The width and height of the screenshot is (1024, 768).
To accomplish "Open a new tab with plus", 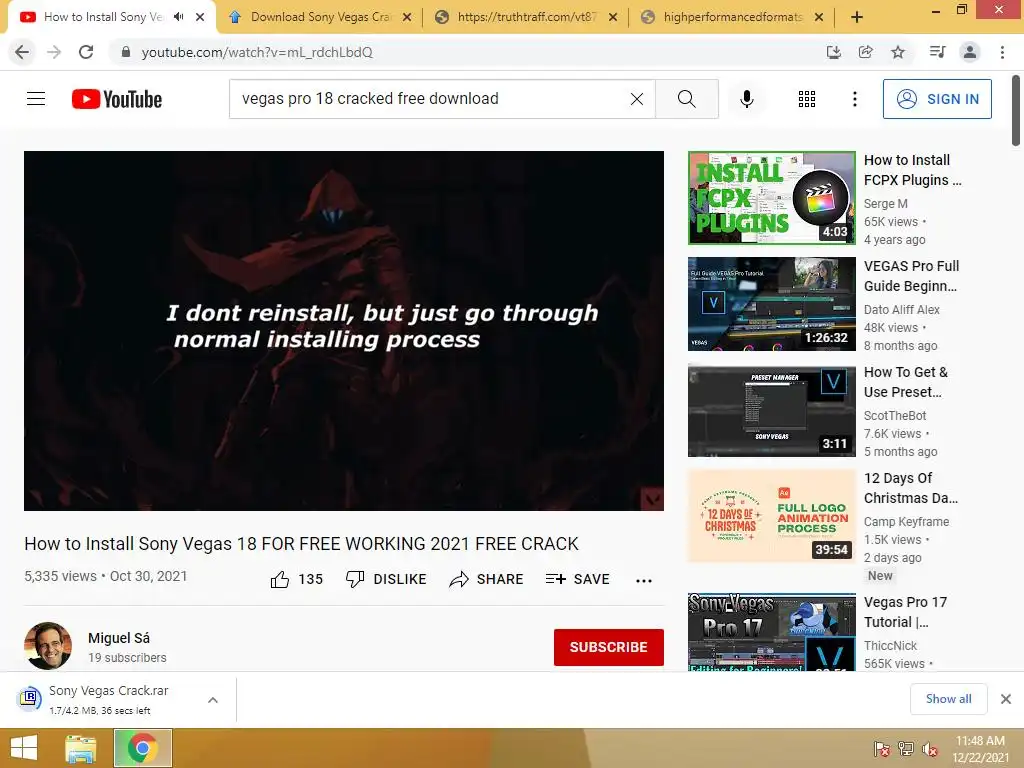I will pyautogui.click(x=857, y=17).
